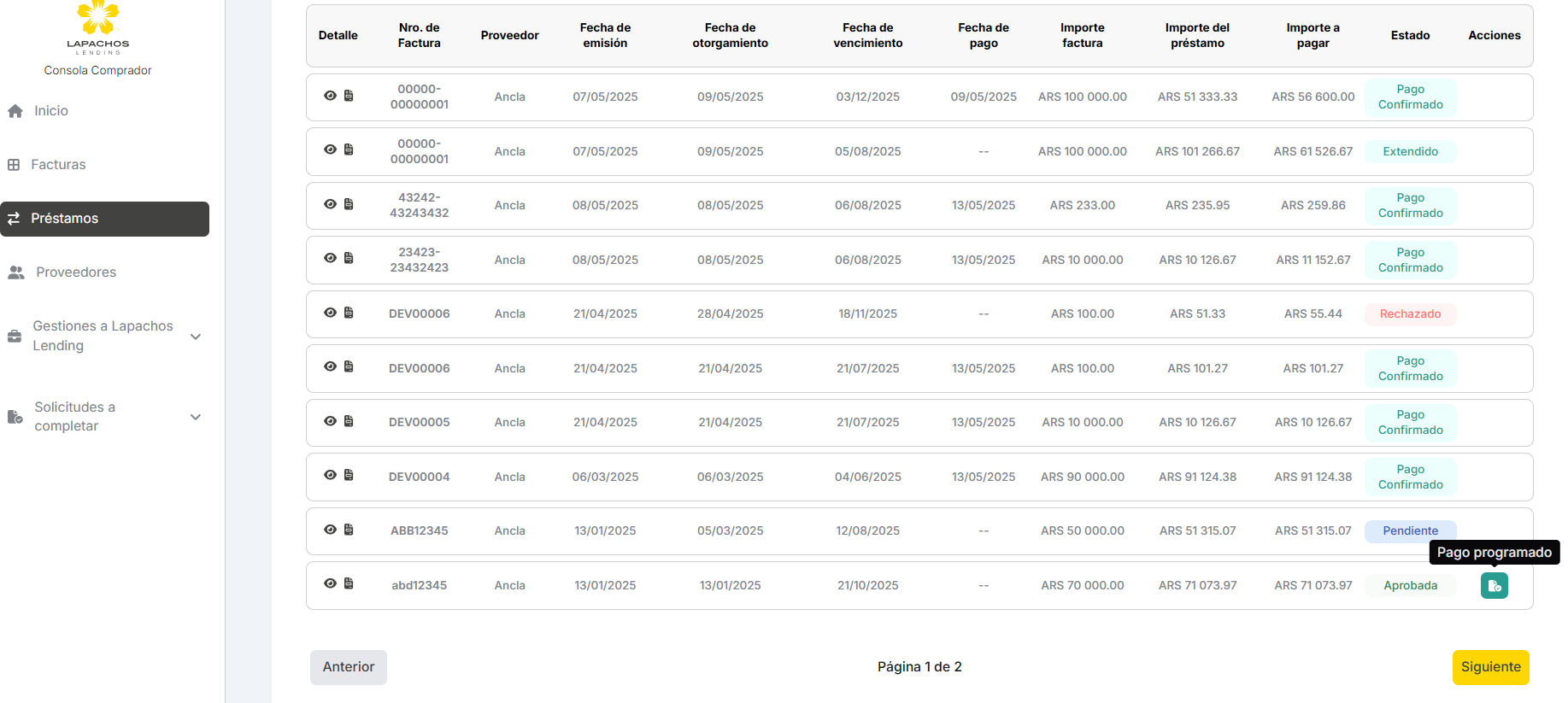Click eye icon in the Extendido loan row
1568x703 pixels.
tap(330, 149)
